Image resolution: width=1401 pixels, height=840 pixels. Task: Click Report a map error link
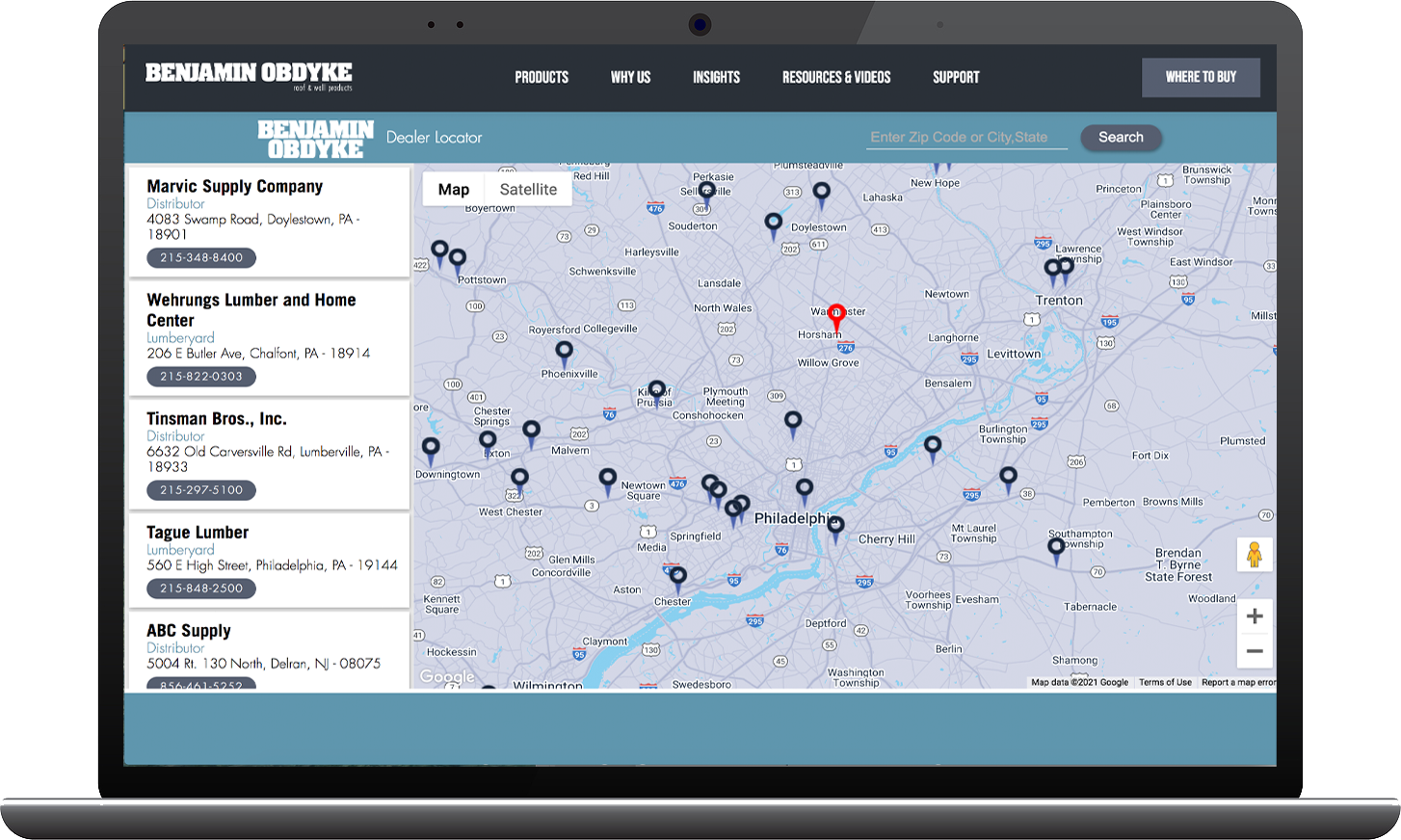(x=1238, y=682)
